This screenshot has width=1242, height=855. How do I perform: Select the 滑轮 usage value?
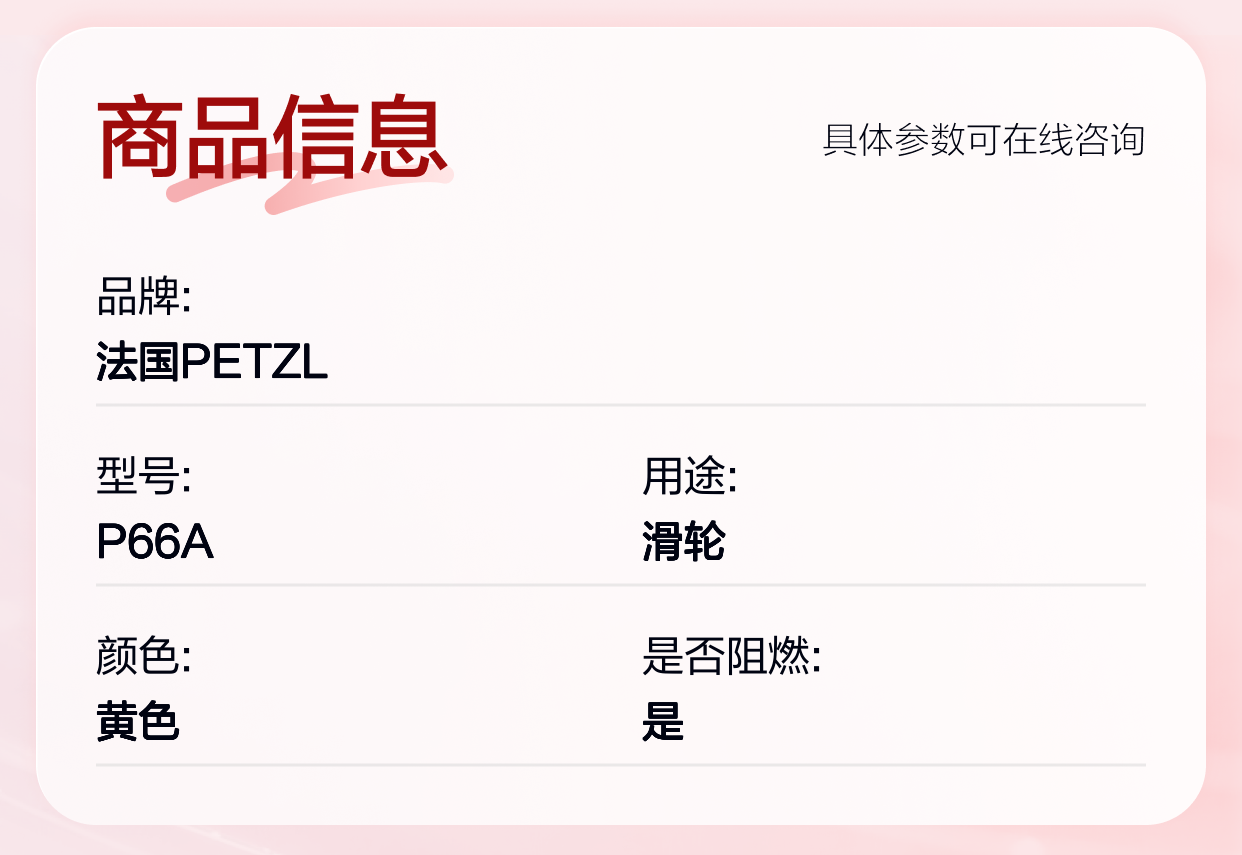click(684, 543)
